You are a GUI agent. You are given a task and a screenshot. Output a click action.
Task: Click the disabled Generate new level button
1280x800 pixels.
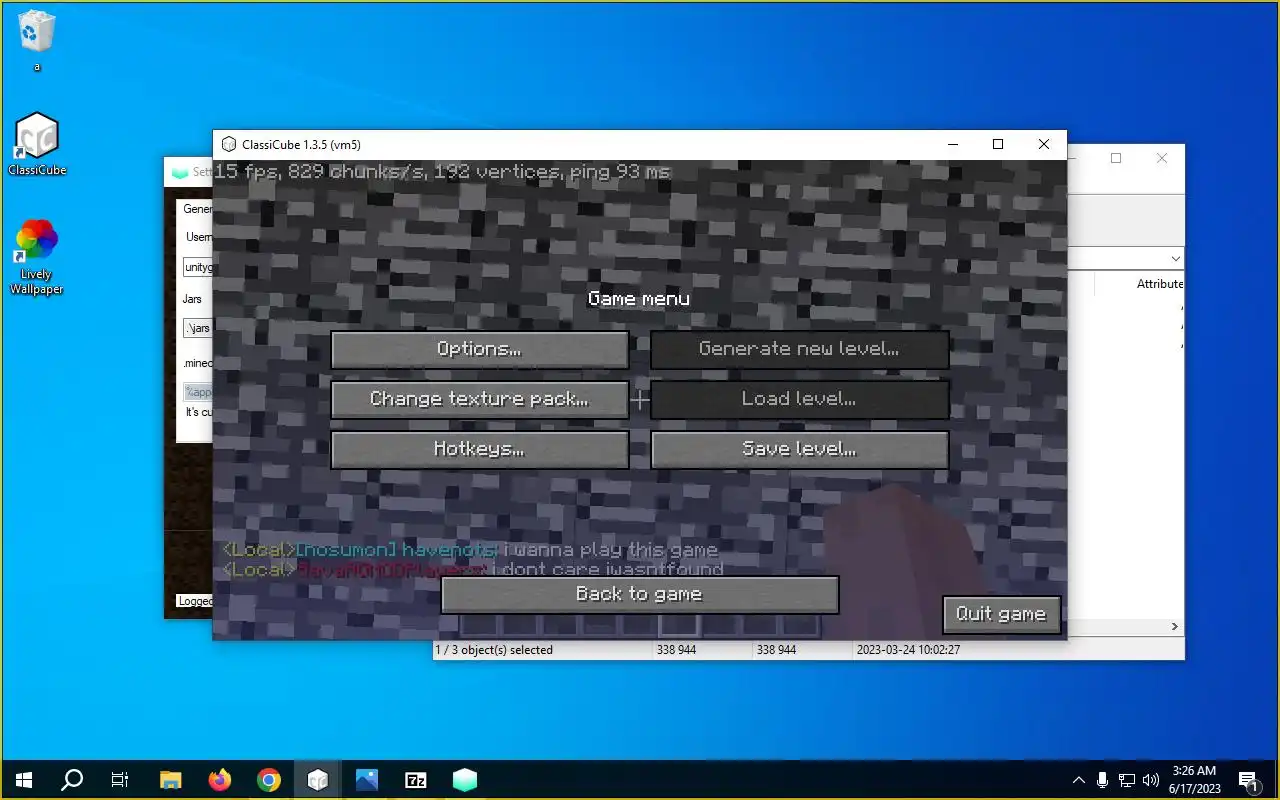click(x=799, y=350)
